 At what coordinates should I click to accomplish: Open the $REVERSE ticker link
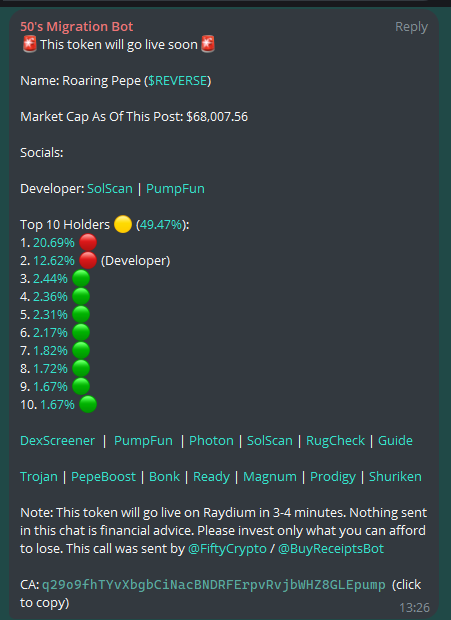[x=177, y=81]
